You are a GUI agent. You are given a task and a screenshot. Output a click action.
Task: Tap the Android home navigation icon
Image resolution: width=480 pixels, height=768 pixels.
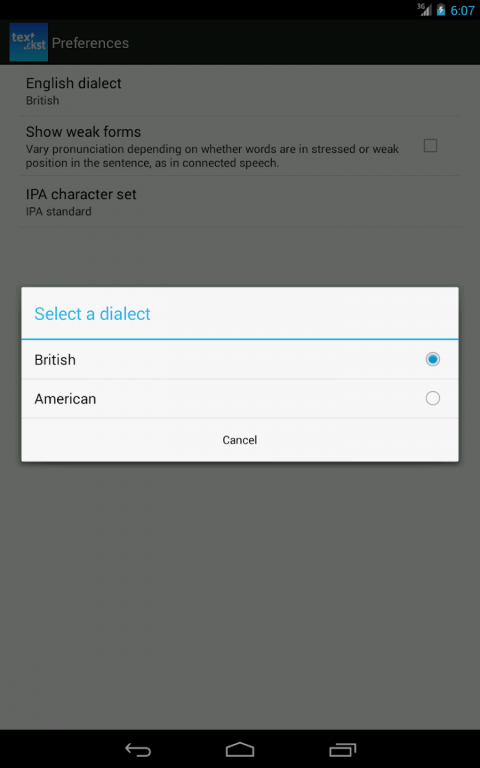[x=240, y=749]
